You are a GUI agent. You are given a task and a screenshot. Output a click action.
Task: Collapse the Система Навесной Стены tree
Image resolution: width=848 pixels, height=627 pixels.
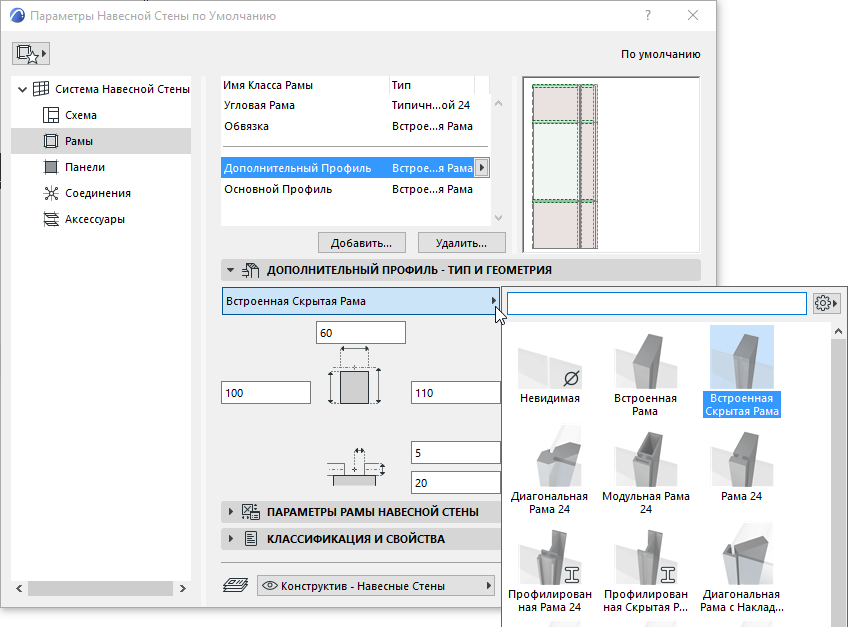coord(22,89)
